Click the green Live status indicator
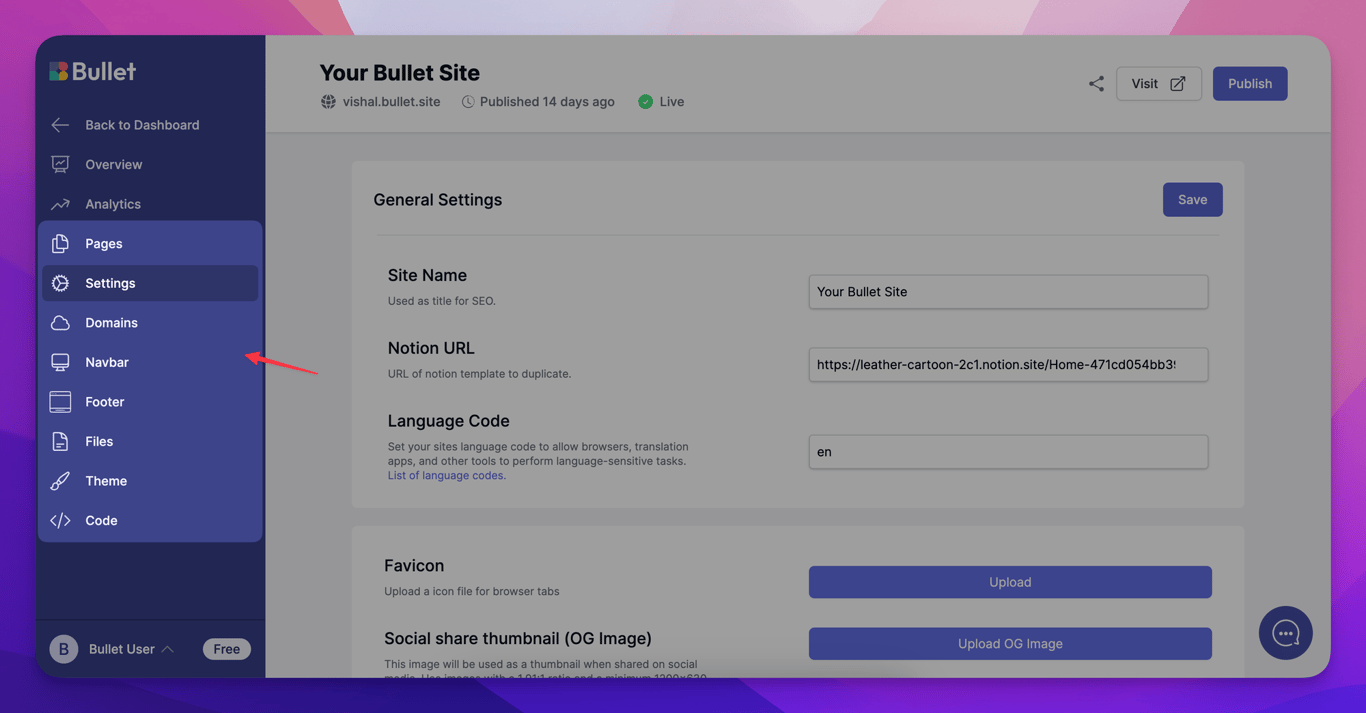The height and width of the screenshot is (713, 1366). (645, 102)
